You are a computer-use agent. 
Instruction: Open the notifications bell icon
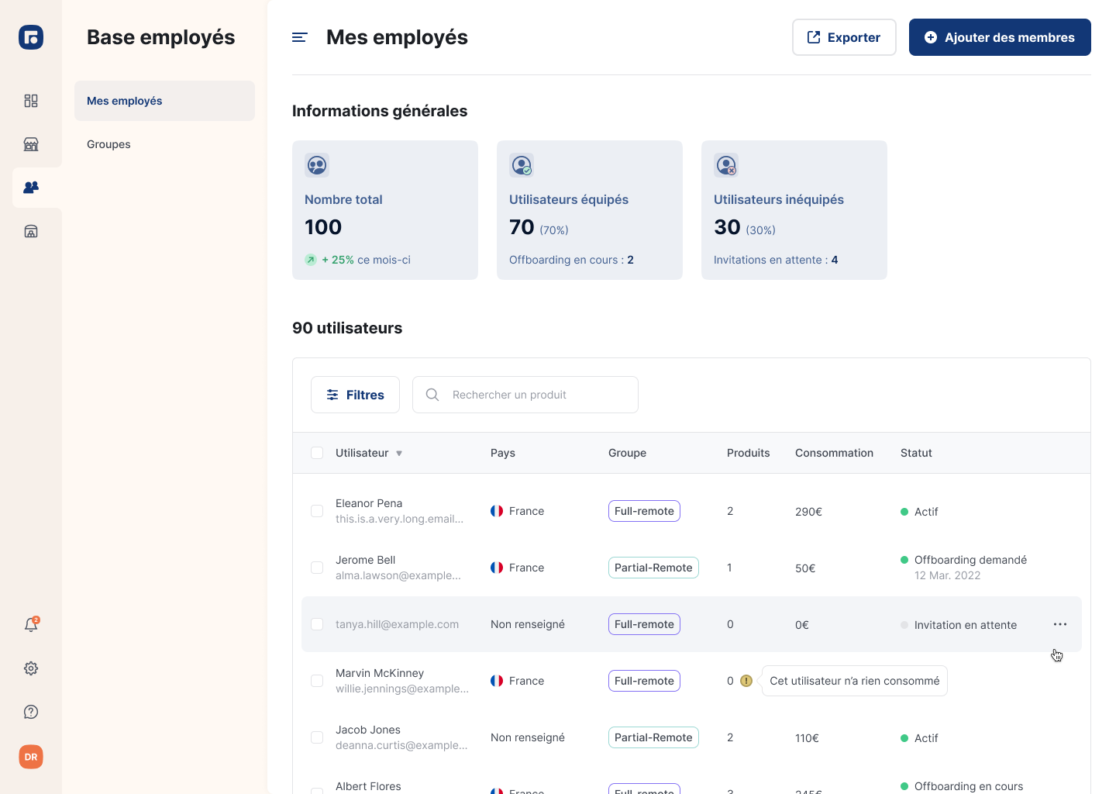click(31, 625)
